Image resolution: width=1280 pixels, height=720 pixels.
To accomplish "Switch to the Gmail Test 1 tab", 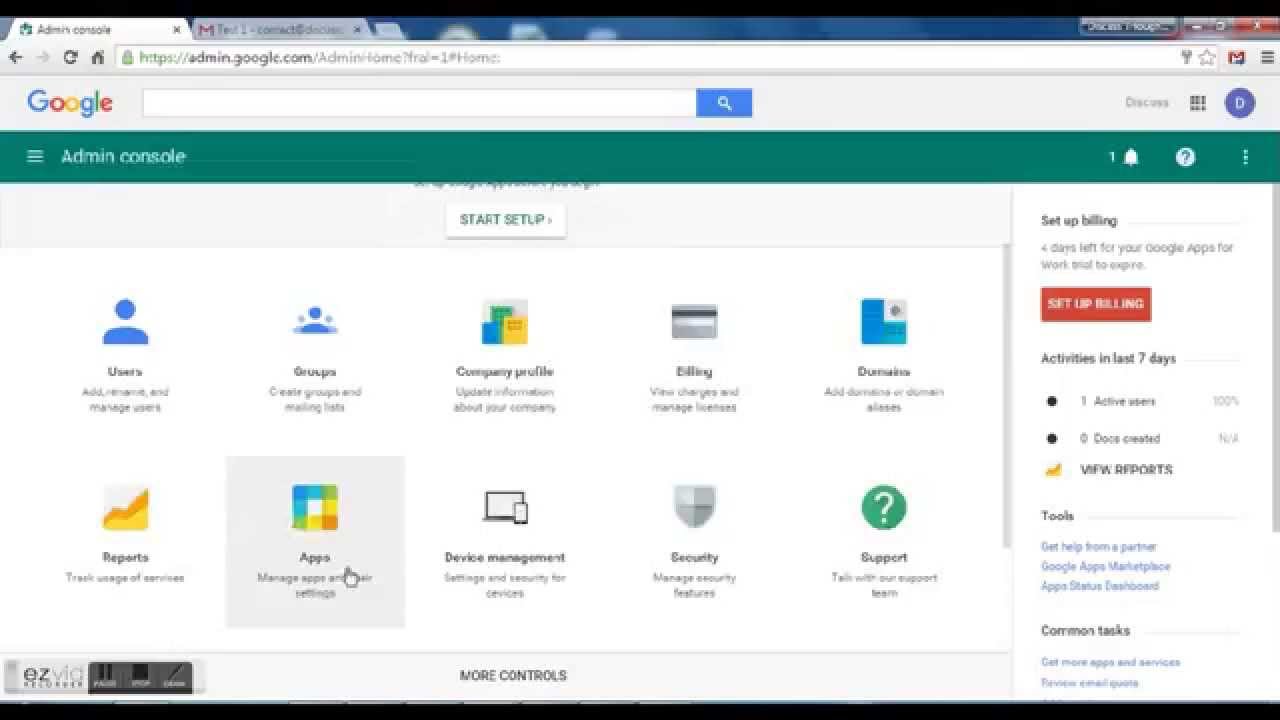I will pyautogui.click(x=278, y=30).
